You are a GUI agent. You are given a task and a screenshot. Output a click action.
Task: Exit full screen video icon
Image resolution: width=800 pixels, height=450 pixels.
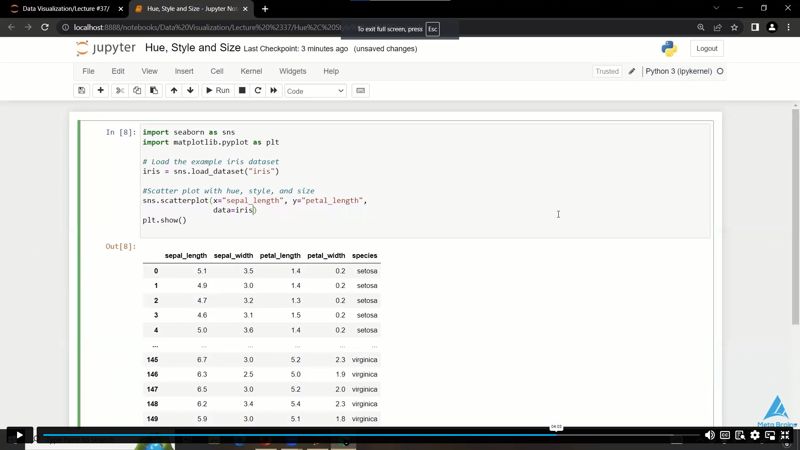(x=785, y=435)
